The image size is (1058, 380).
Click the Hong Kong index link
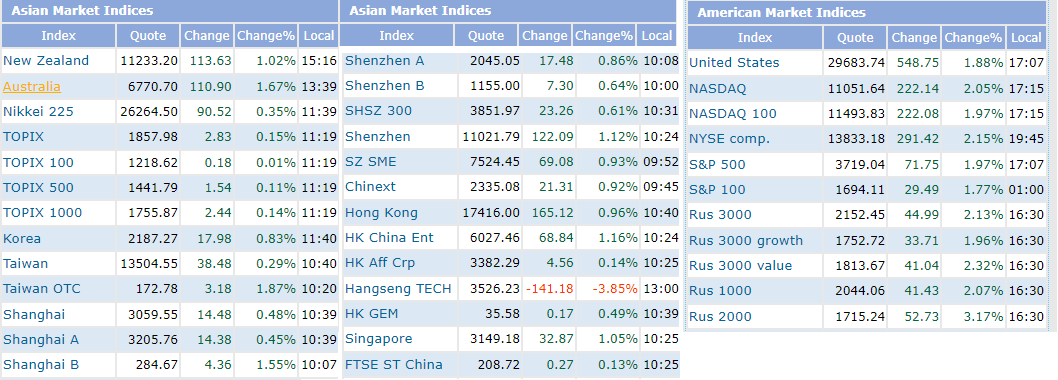tap(381, 213)
